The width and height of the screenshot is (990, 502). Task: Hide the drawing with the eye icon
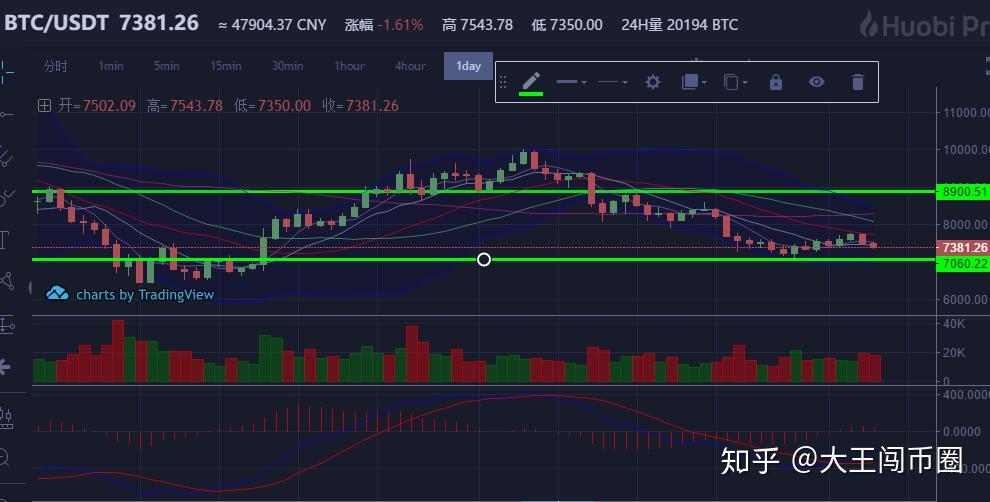[x=816, y=82]
